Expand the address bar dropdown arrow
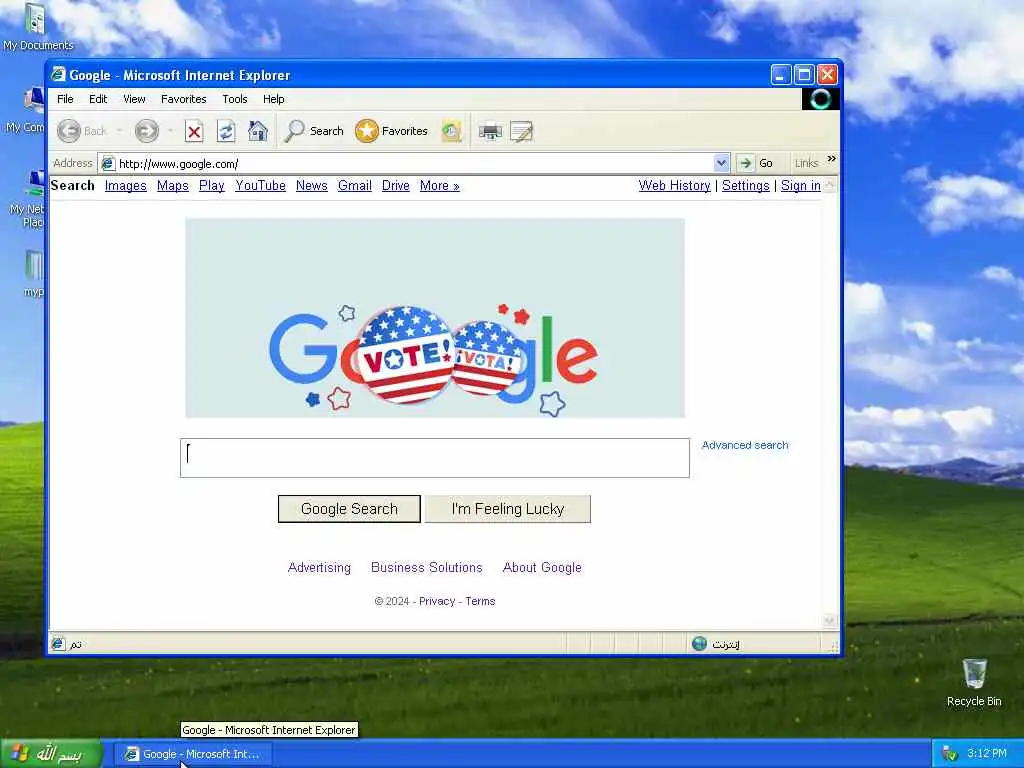1024x768 pixels. (721, 163)
